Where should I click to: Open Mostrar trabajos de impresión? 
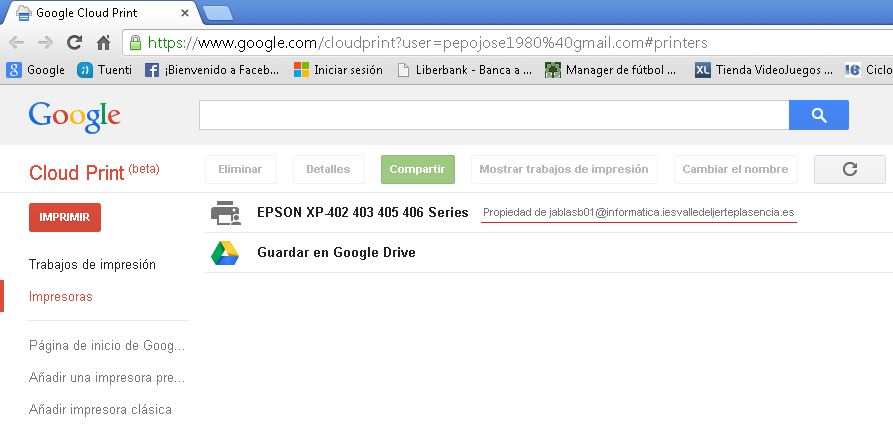click(563, 169)
